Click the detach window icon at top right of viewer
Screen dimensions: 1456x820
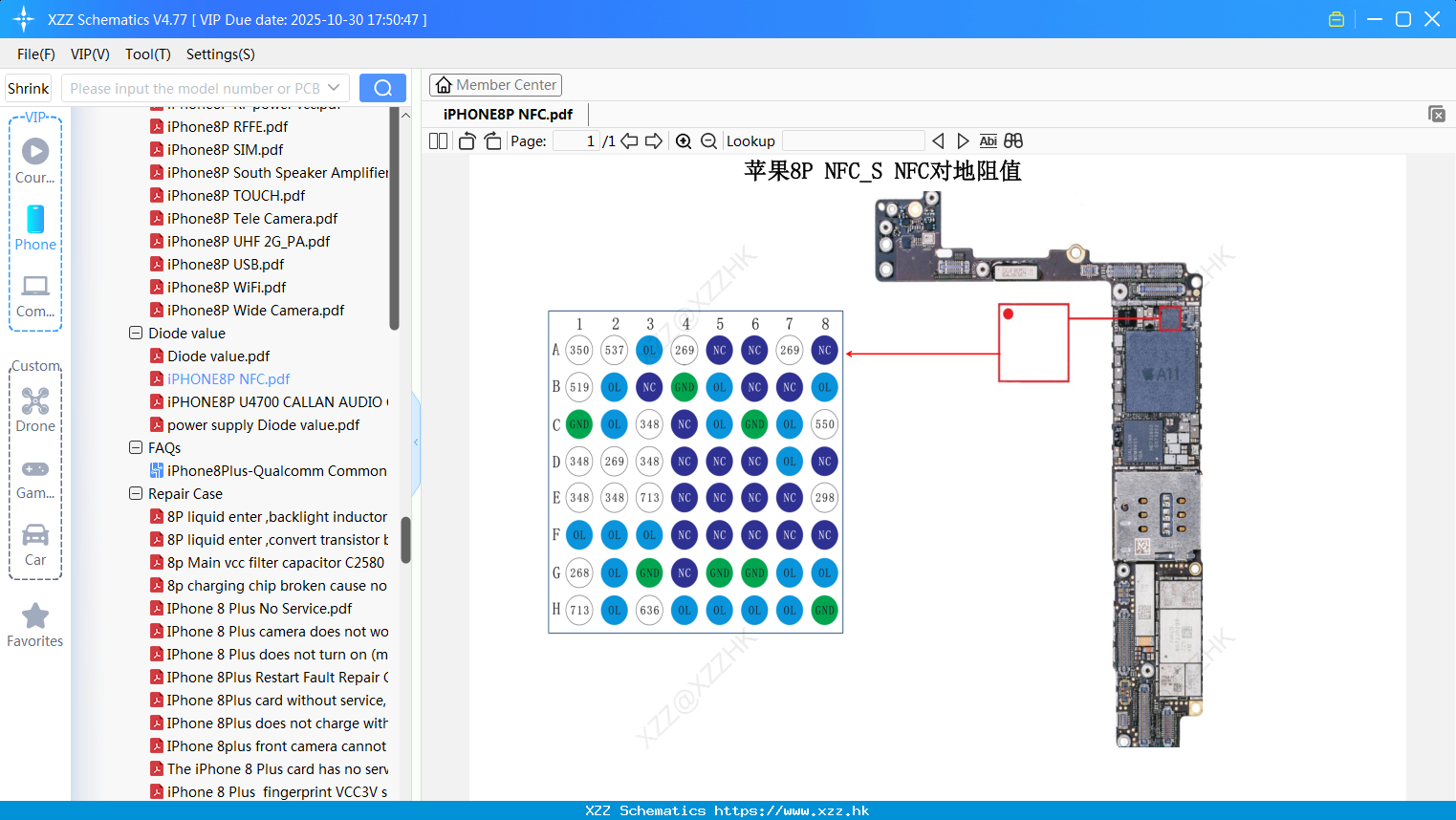1437,114
